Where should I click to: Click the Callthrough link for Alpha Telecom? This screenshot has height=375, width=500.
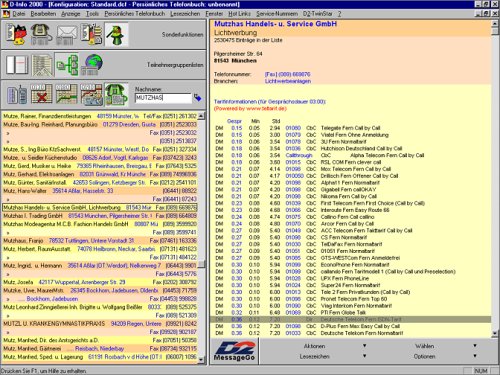coord(299,155)
